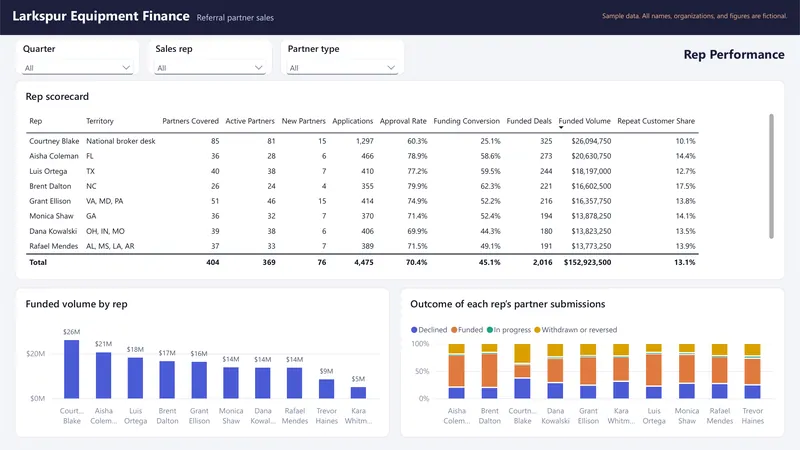This screenshot has height=450, width=800.
Task: Click the Larkspur Equipment Finance title
Action: click(101, 16)
